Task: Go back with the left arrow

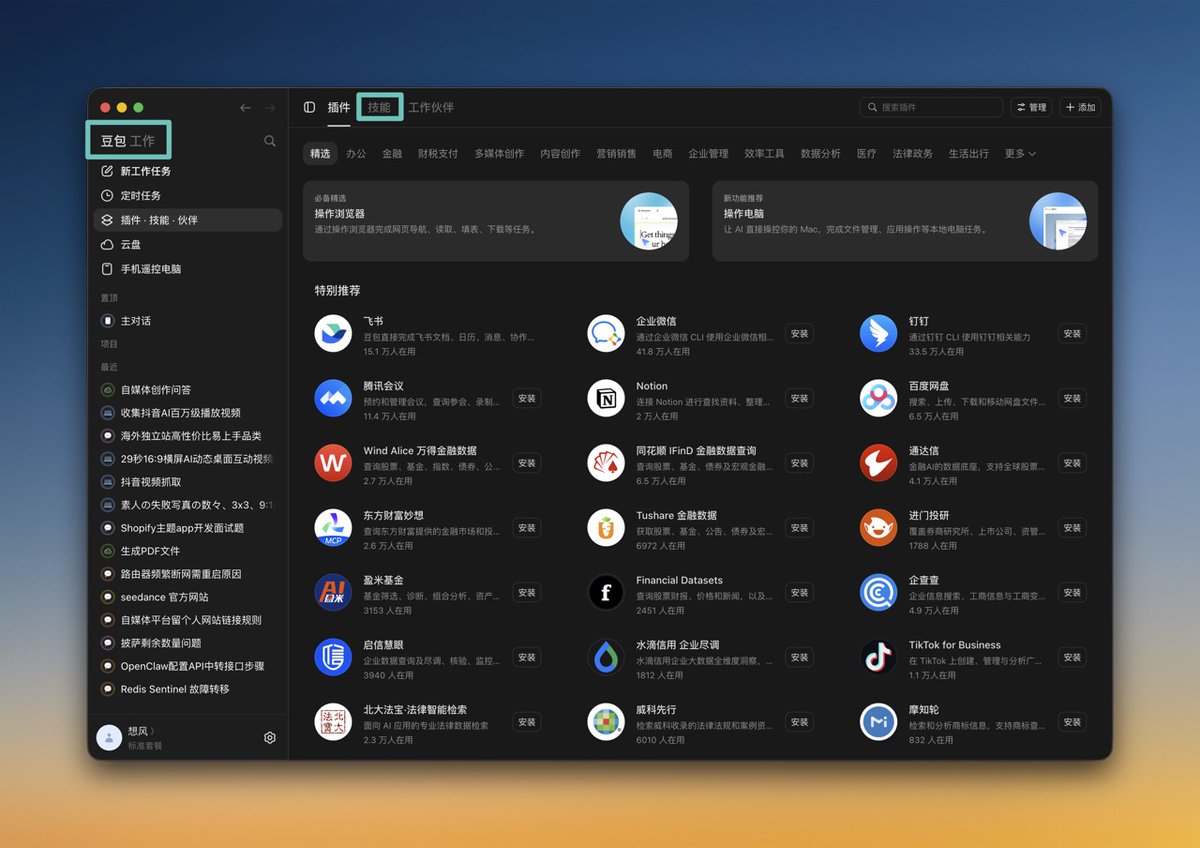Action: click(246, 107)
